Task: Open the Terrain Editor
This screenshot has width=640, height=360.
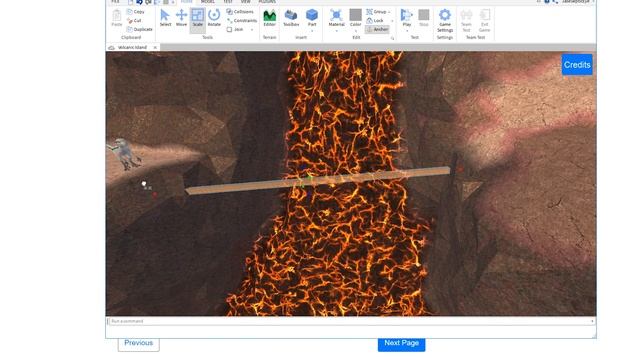Action: click(x=269, y=18)
